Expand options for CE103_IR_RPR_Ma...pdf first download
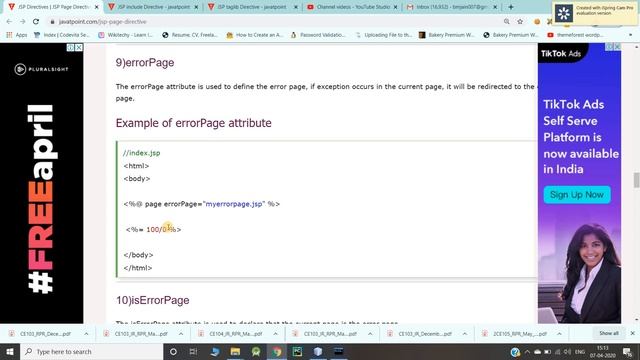The image size is (640, 360). coord(181,334)
